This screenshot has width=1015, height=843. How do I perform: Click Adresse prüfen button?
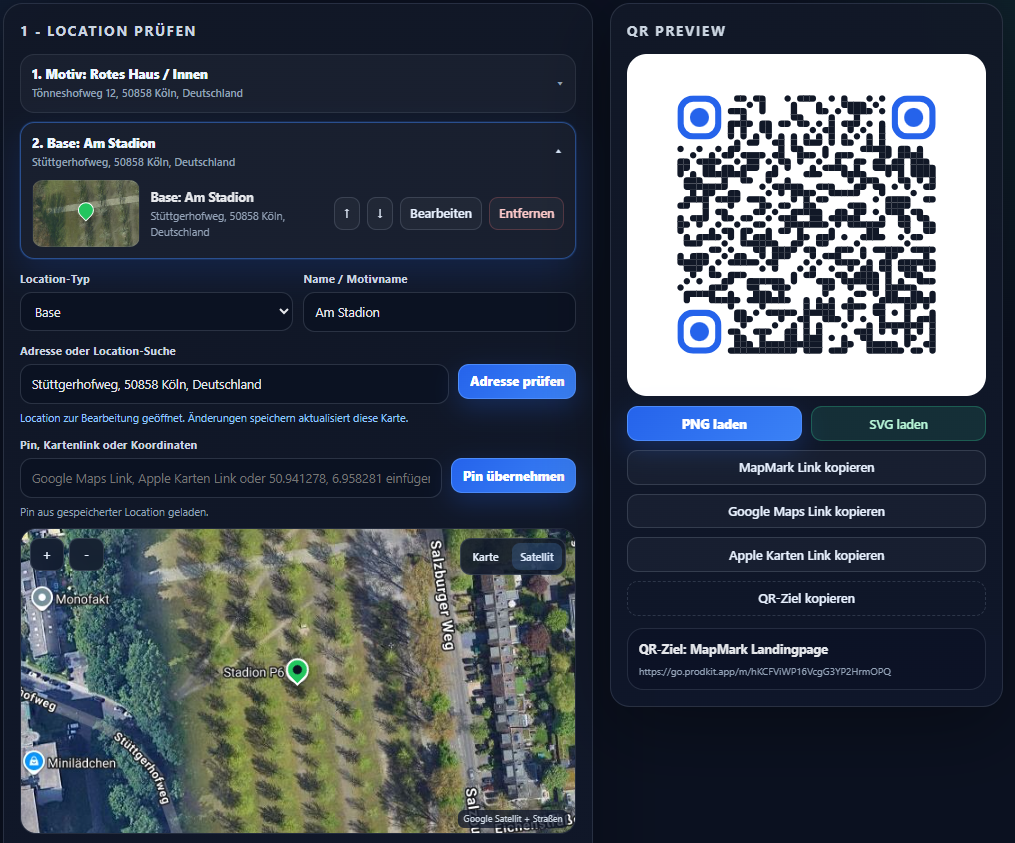pos(517,381)
